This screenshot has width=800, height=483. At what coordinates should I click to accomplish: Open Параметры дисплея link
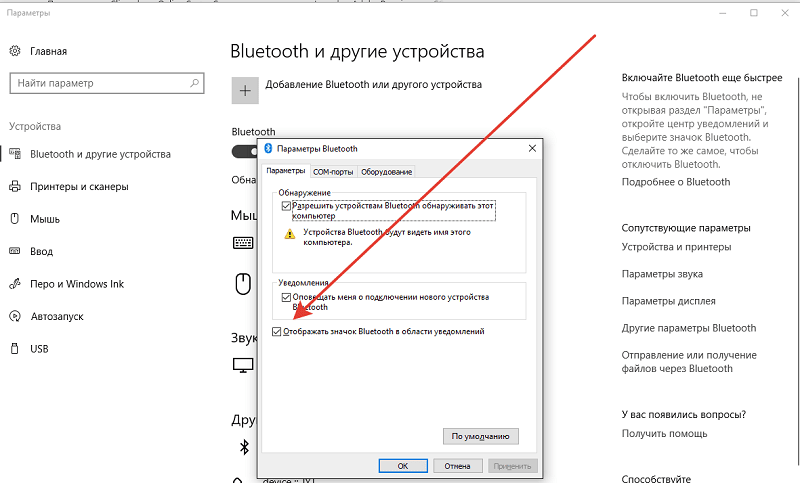[x=668, y=301]
